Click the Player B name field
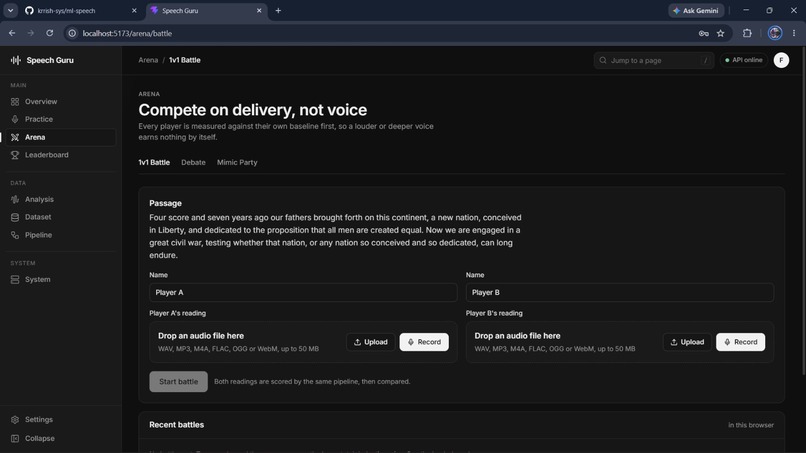806x453 pixels. (x=620, y=292)
